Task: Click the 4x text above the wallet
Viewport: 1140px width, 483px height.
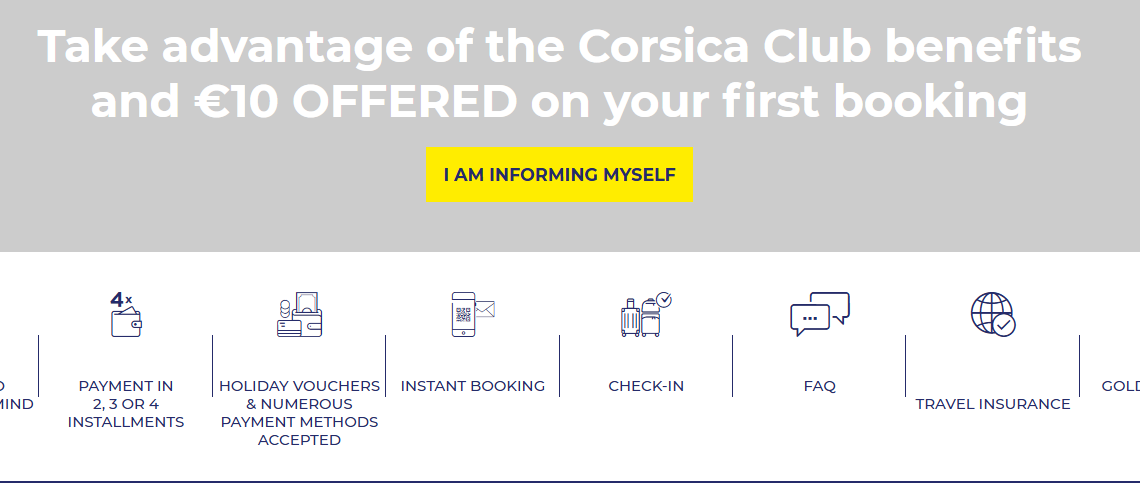Action: 121,299
